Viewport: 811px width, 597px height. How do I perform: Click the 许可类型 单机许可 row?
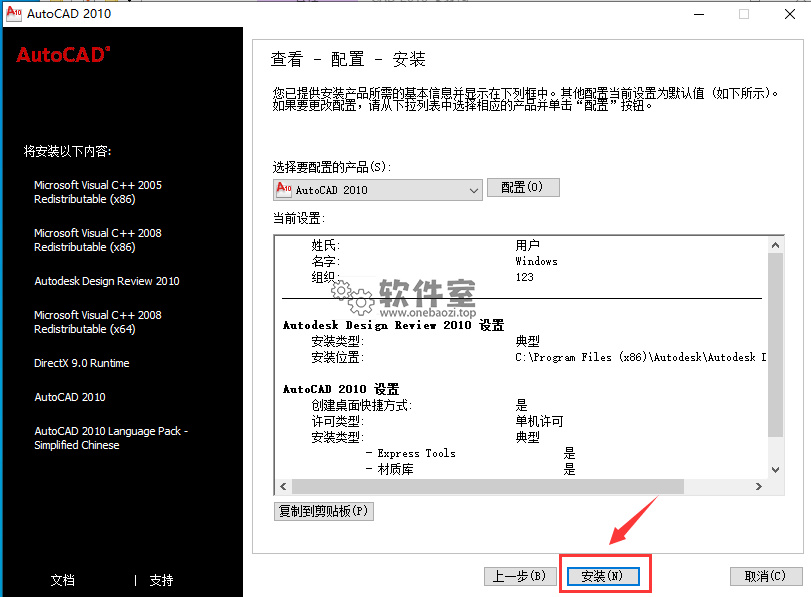[x=437, y=421]
